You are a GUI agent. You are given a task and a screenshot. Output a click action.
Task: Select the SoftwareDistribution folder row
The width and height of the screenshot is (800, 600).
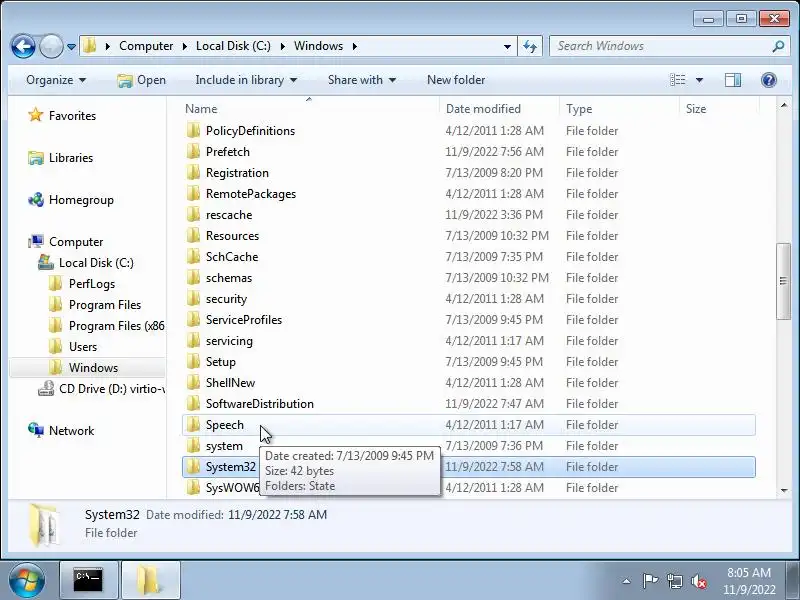coord(469,404)
